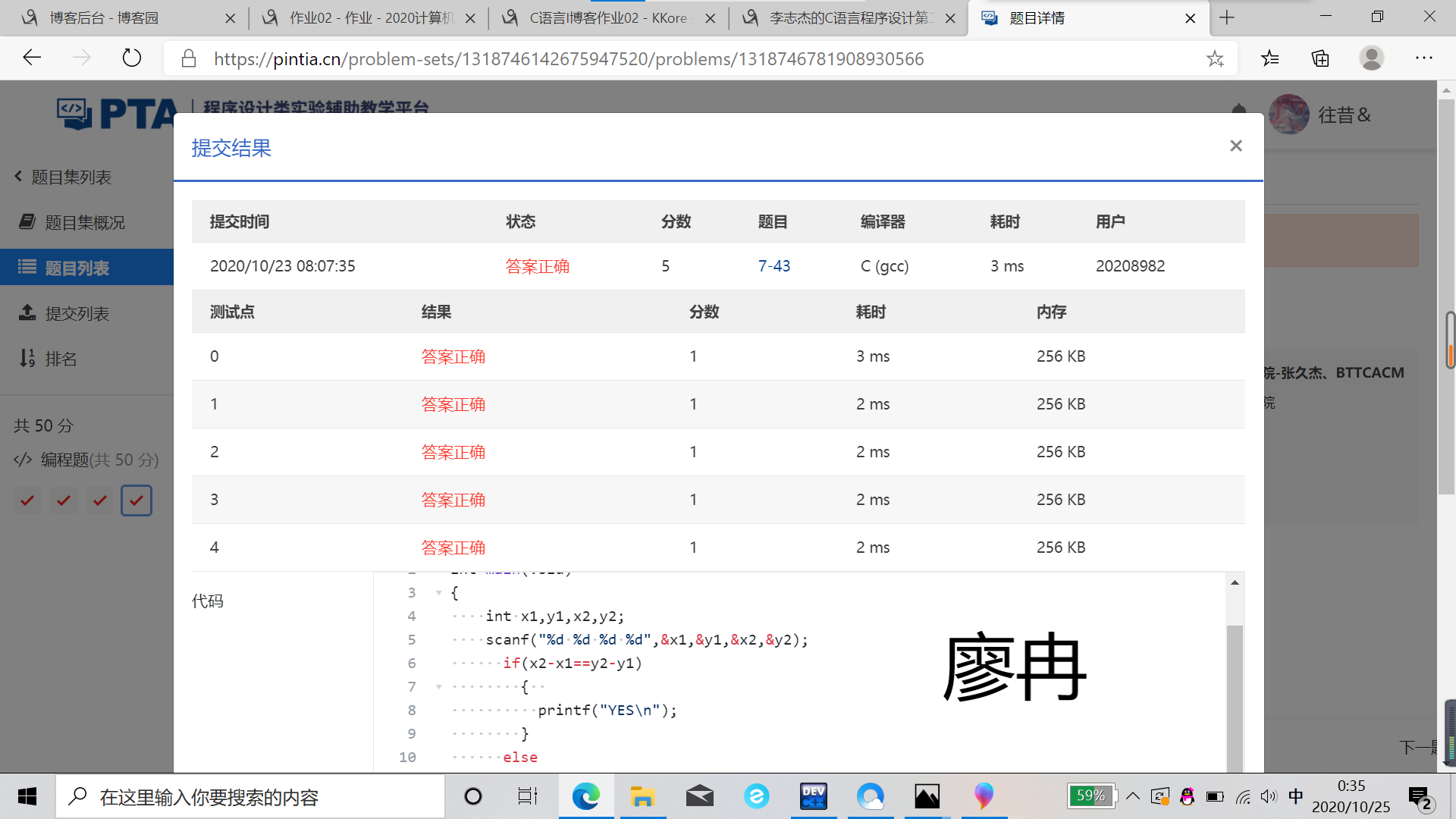1456x819 pixels.
Task: Close the 提交结果 dialog
Action: click(x=1235, y=146)
